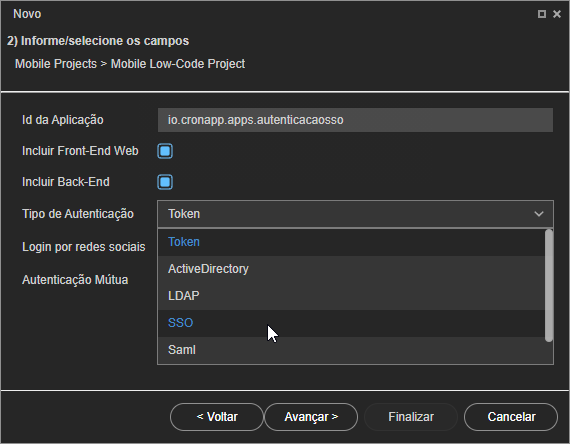Click Mobile Low-Code Project breadcrumb text

pyautogui.click(x=178, y=64)
